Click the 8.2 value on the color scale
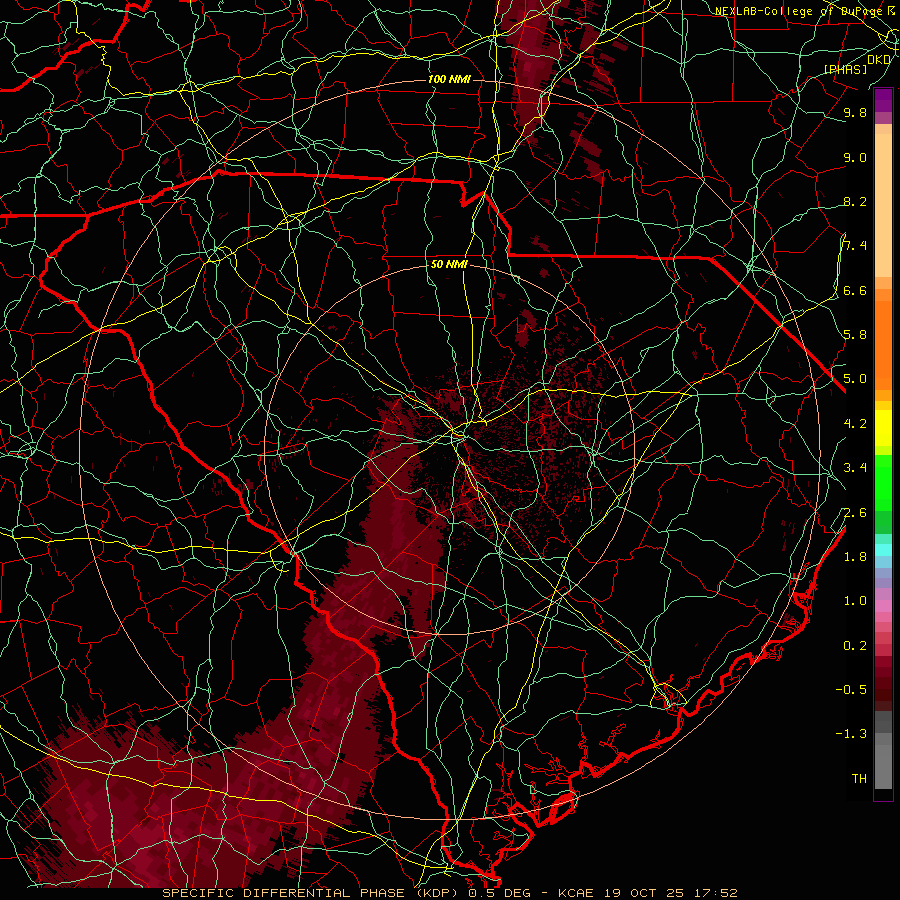The height and width of the screenshot is (900, 900). click(x=855, y=201)
